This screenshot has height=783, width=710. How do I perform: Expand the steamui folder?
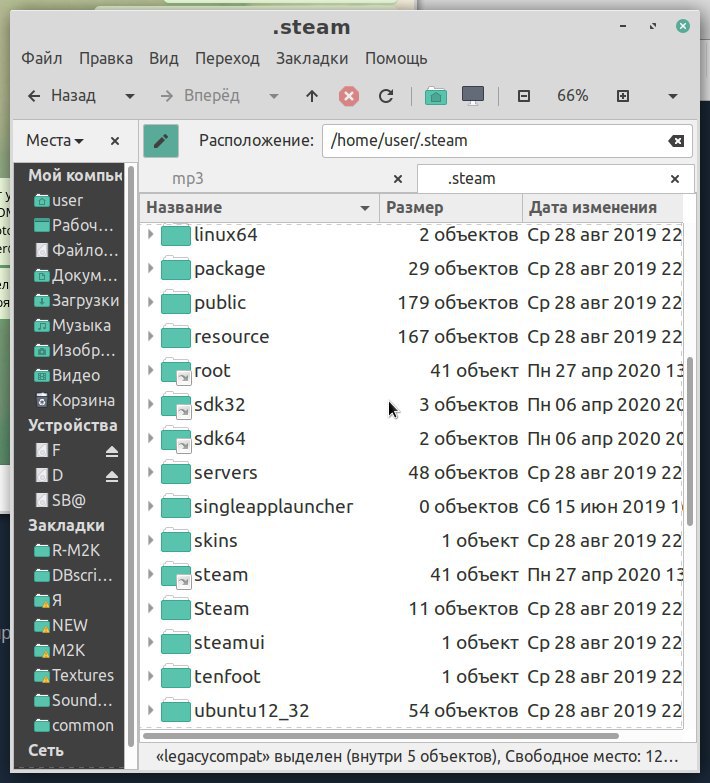tap(150, 642)
